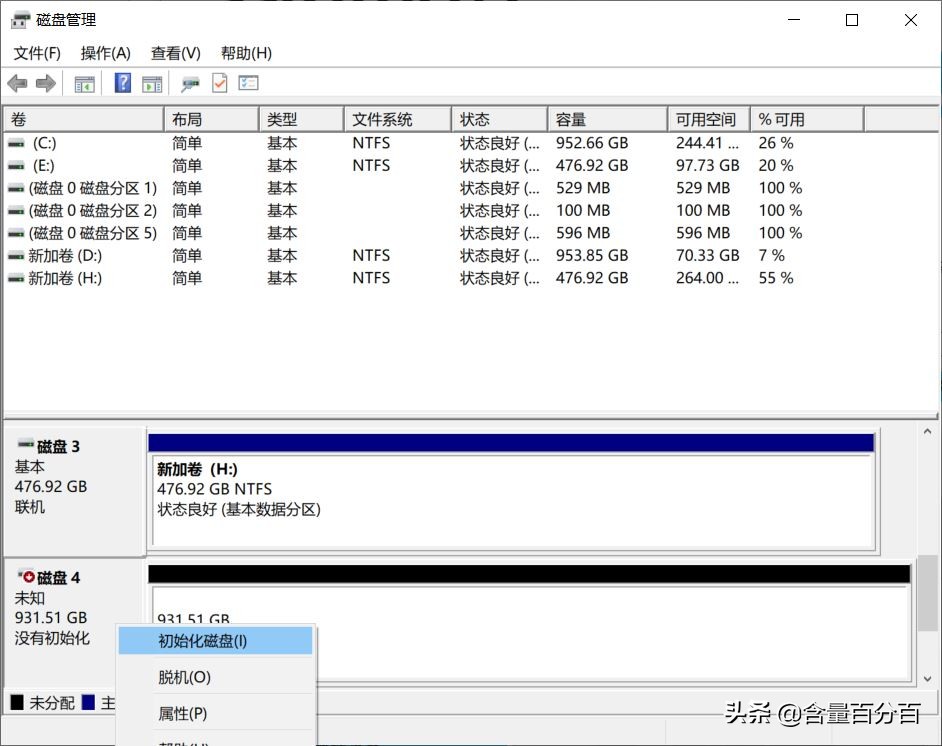Click the blue Help icon in toolbar
This screenshot has width=942, height=746.
click(x=122, y=83)
